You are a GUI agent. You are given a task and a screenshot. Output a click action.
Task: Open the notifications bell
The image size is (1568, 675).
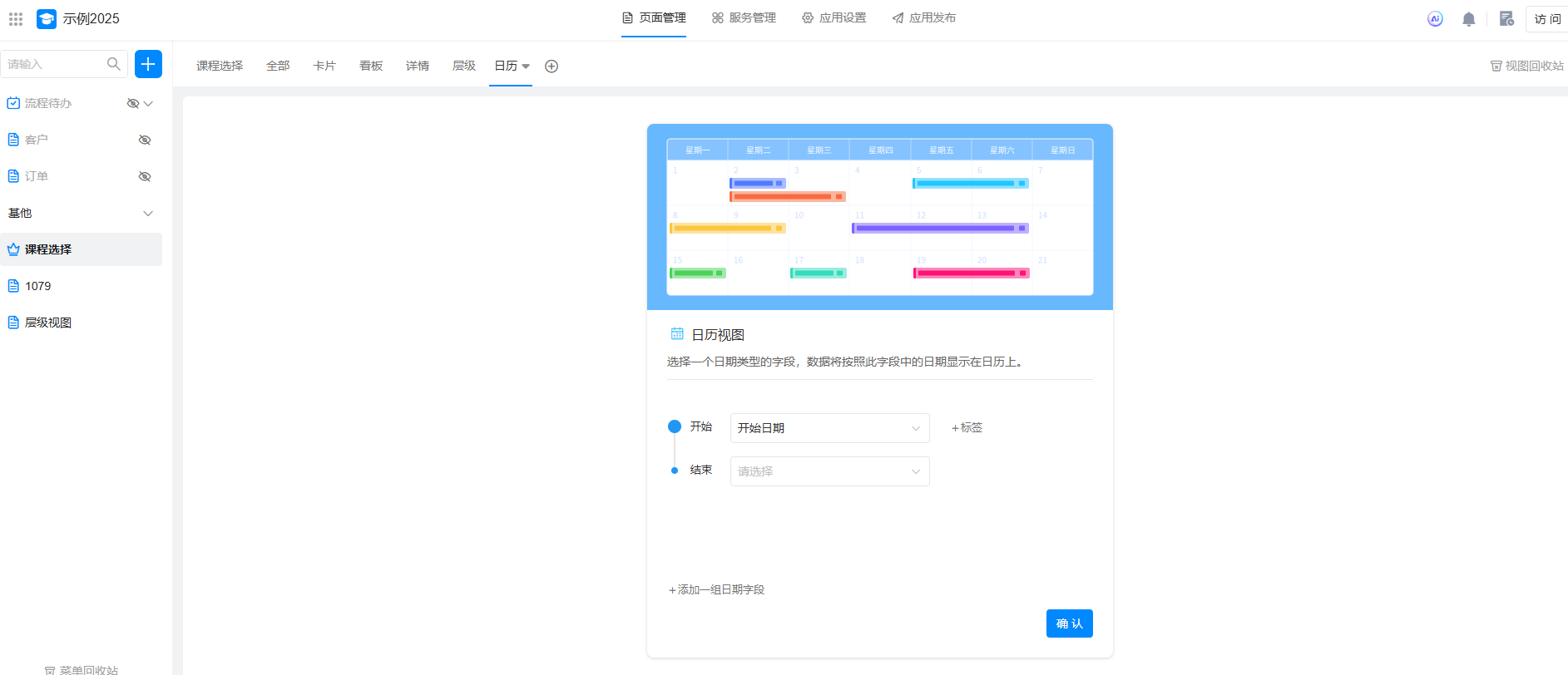click(x=1468, y=19)
